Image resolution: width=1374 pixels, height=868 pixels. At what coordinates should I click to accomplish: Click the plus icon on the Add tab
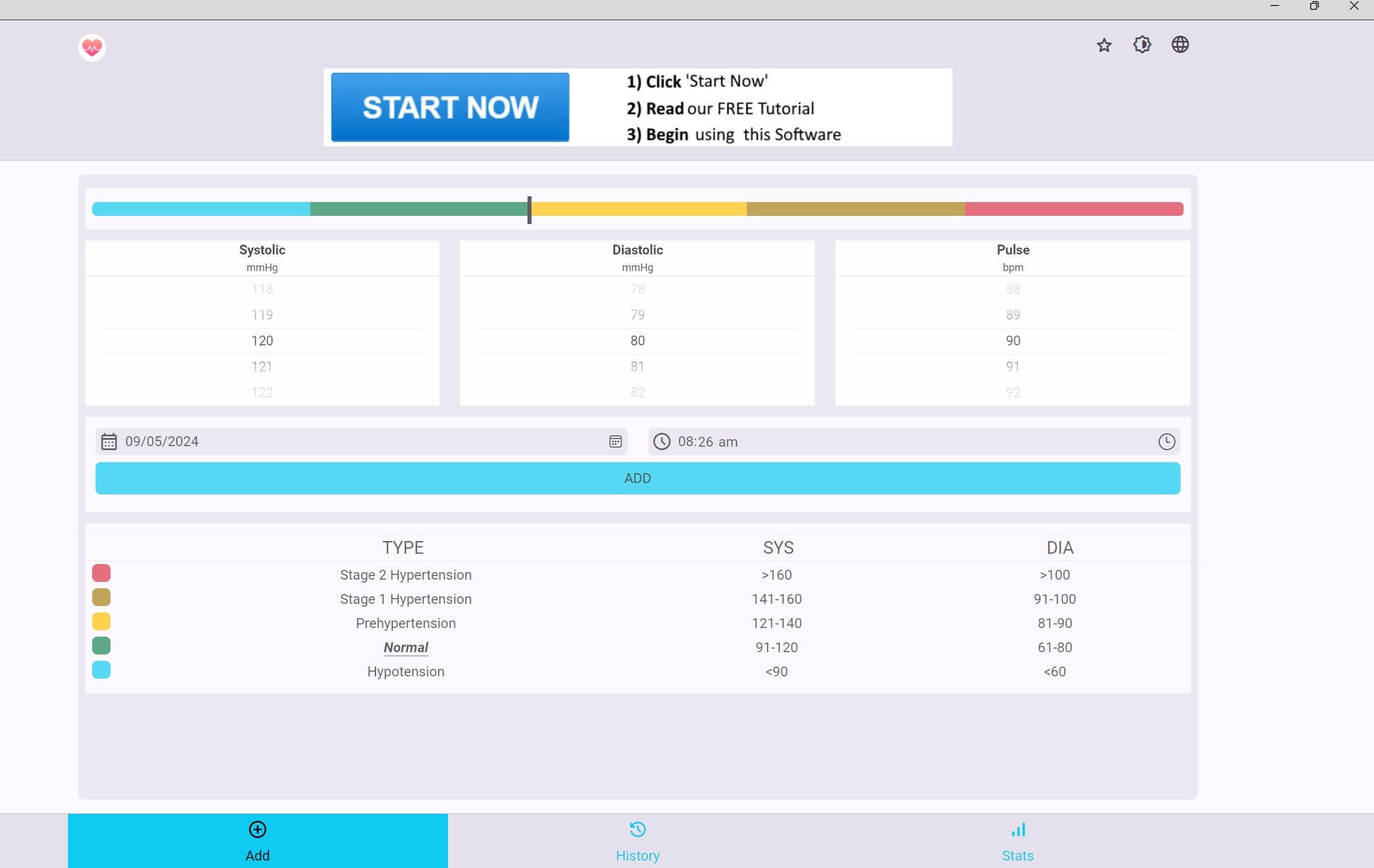tap(257, 829)
